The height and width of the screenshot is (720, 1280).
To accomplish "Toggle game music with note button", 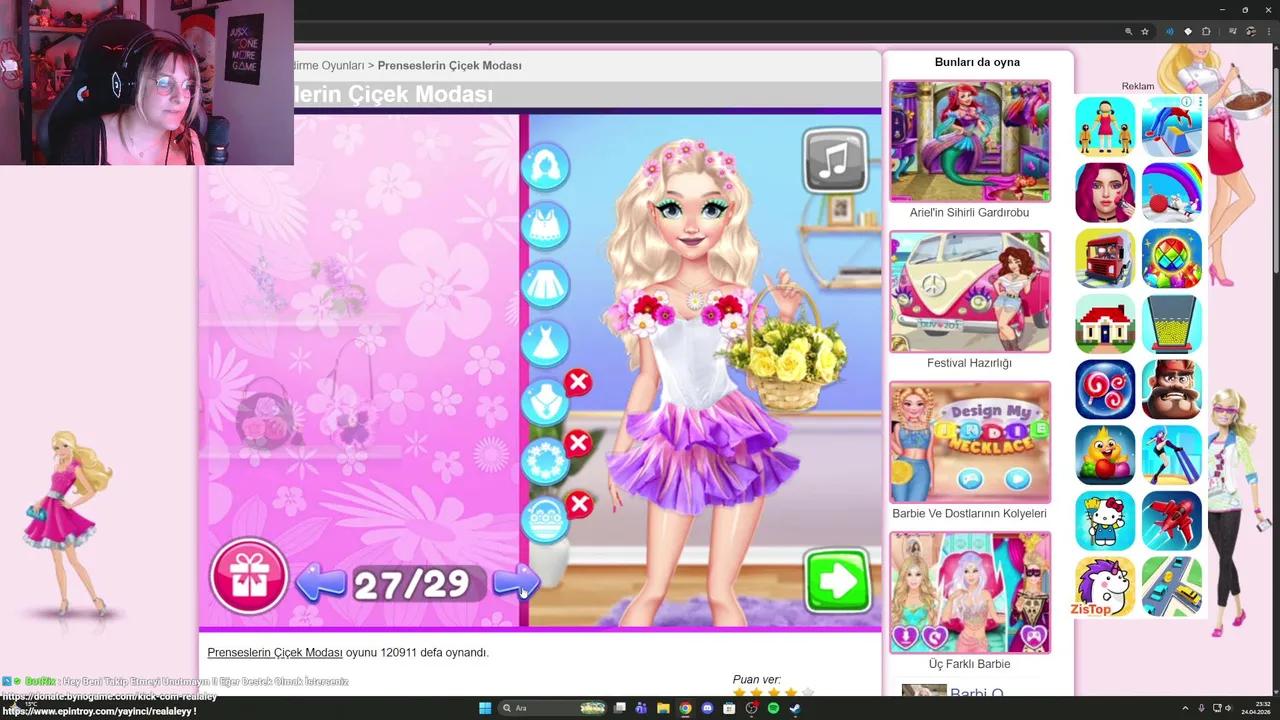I will (x=835, y=160).
